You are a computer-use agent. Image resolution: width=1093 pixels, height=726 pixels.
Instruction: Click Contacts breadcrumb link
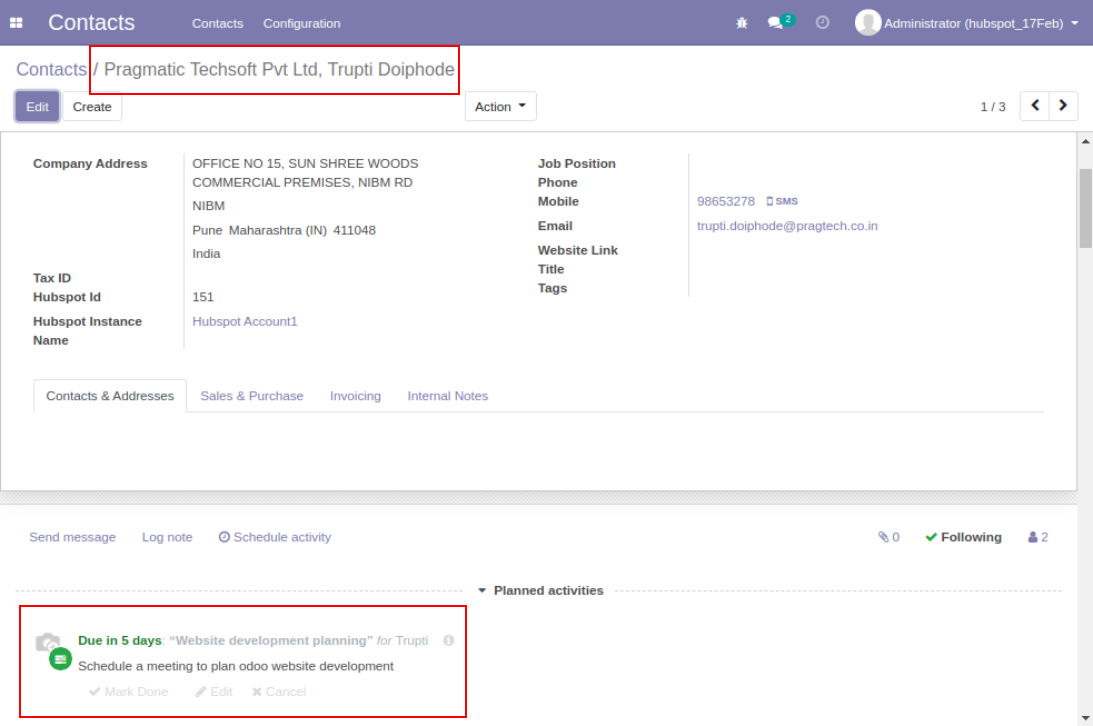[52, 70]
